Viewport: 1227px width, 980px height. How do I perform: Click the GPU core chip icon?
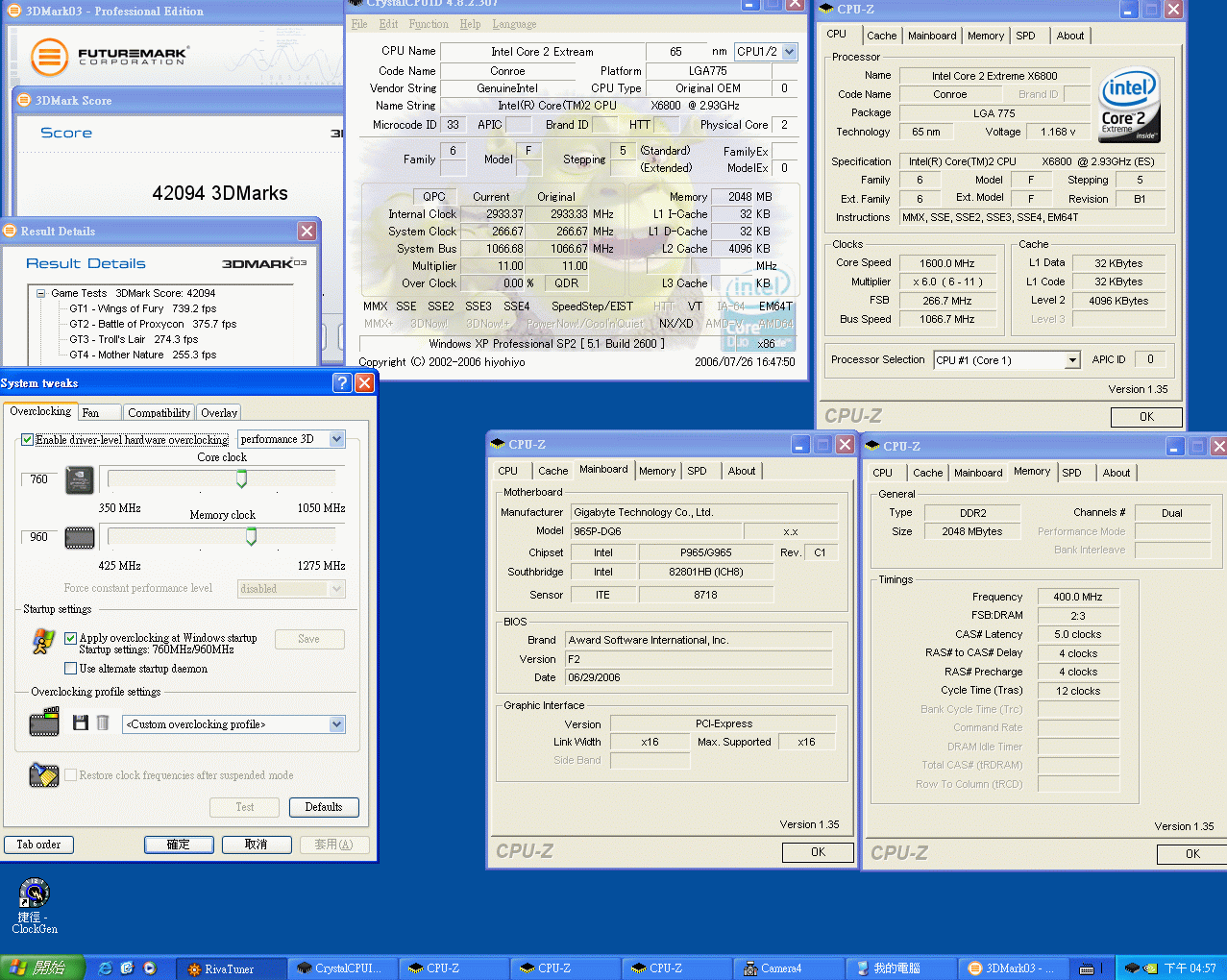coord(79,479)
